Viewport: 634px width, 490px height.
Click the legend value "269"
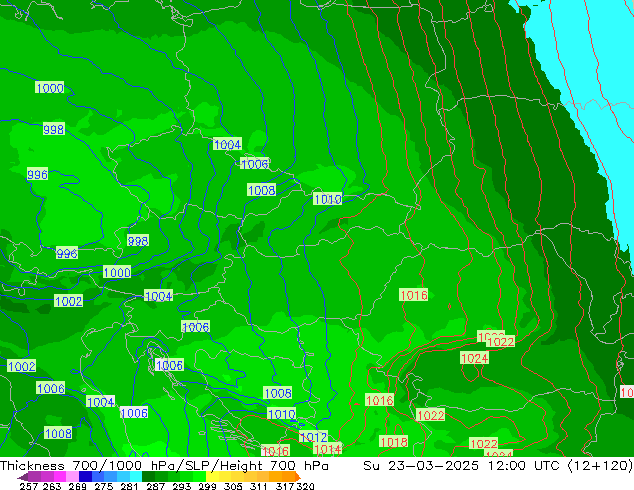[x=78, y=486]
